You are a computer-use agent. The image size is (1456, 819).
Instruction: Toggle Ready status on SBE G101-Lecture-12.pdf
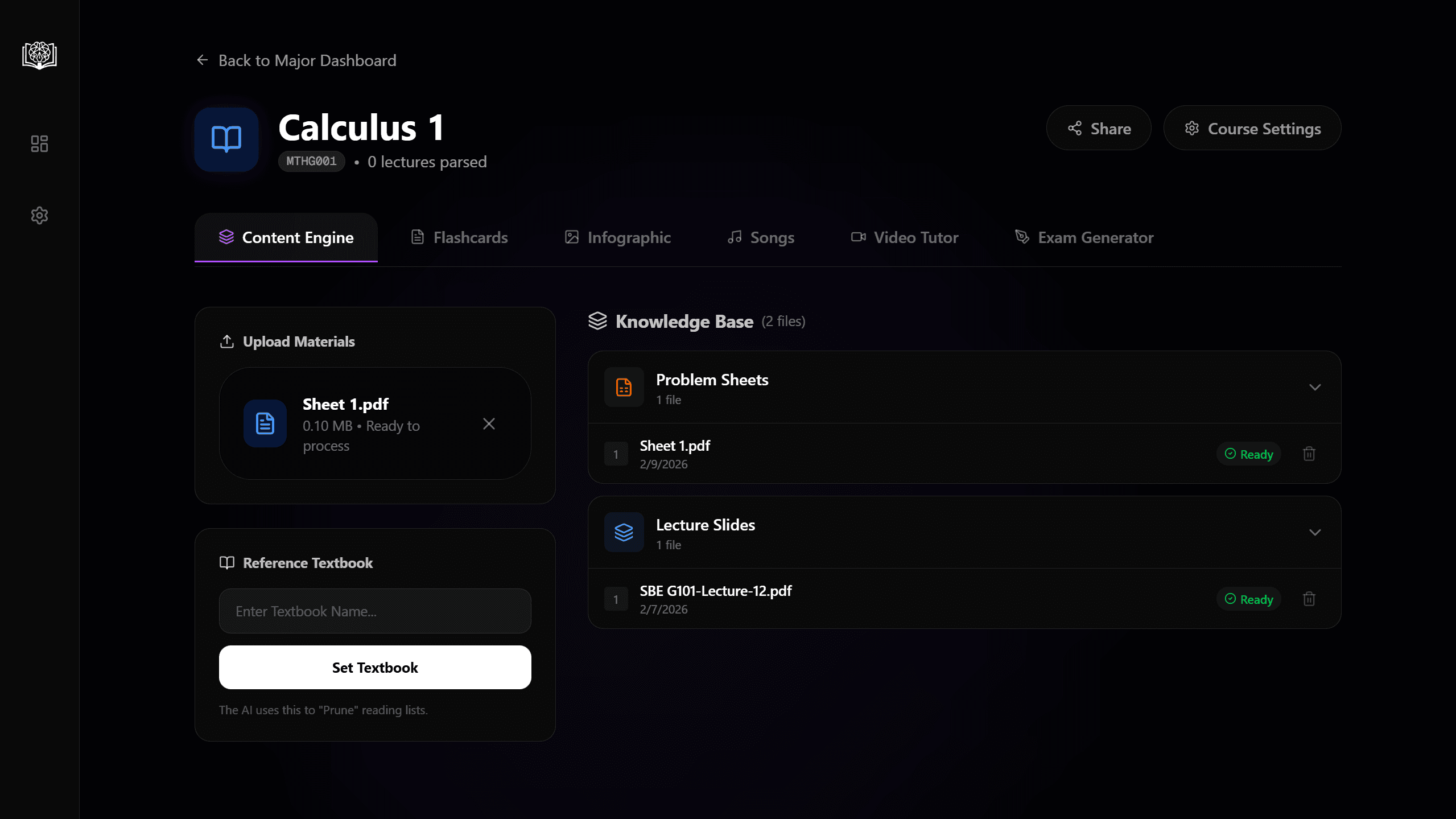[x=1248, y=599]
